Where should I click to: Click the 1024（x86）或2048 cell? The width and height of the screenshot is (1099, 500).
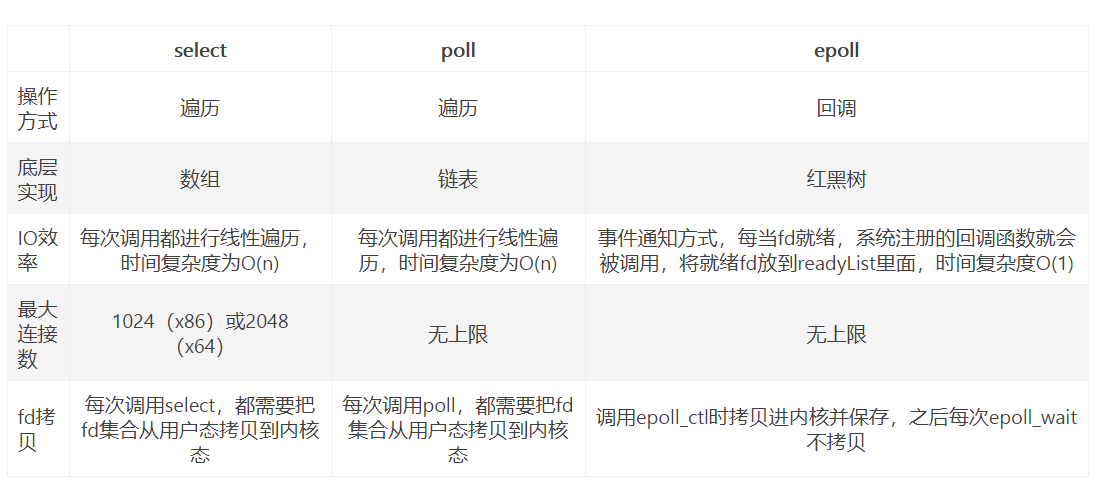(x=200, y=334)
